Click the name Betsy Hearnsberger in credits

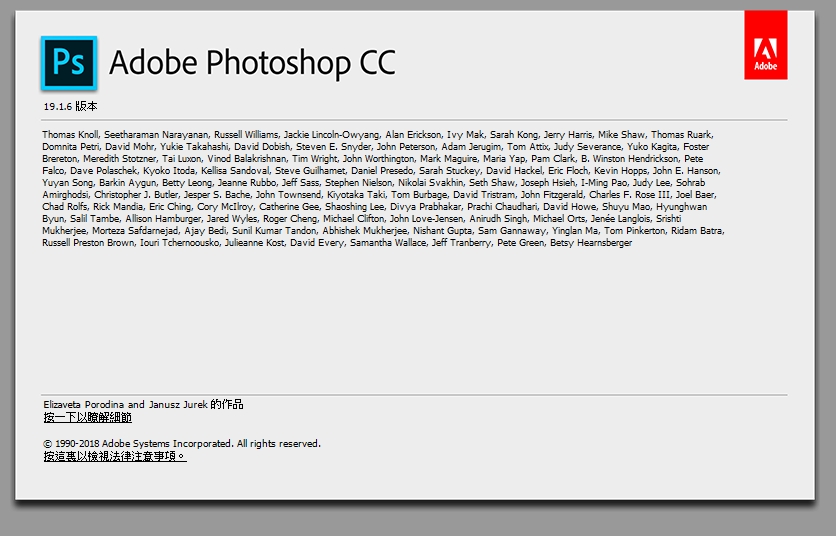coord(591,243)
